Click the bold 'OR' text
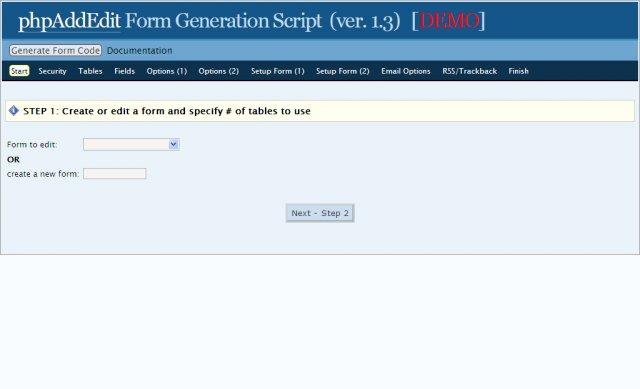 point(13,160)
